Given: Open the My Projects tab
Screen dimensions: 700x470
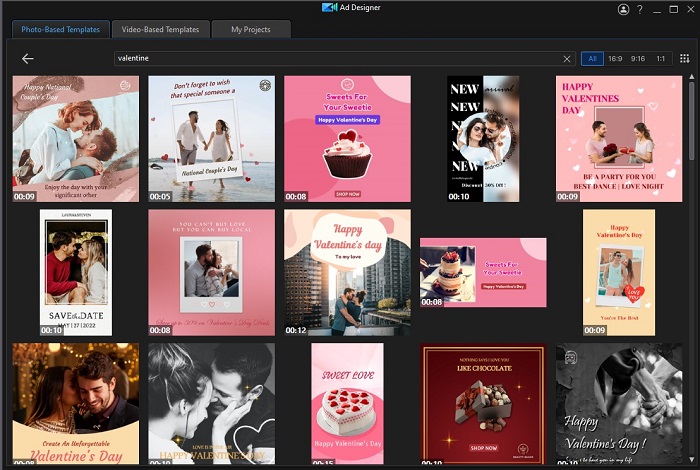Looking at the screenshot, I should point(251,29).
